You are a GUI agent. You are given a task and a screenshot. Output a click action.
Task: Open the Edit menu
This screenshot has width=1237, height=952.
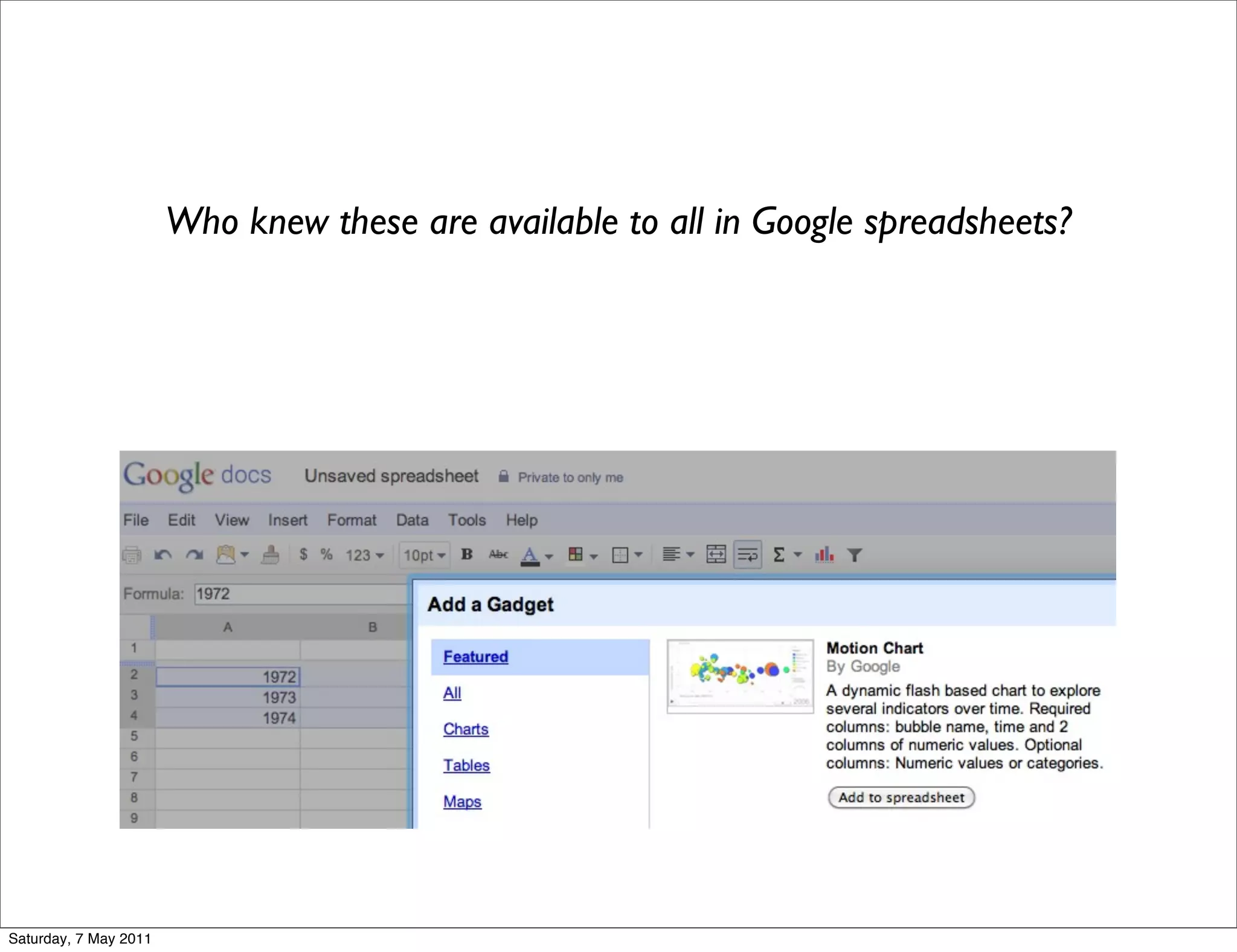click(x=181, y=520)
